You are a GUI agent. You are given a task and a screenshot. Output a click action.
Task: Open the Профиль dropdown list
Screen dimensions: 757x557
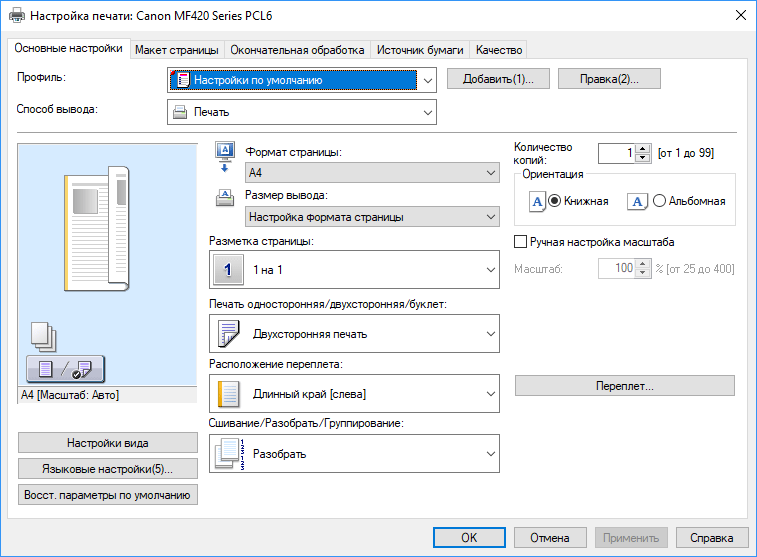point(427,80)
